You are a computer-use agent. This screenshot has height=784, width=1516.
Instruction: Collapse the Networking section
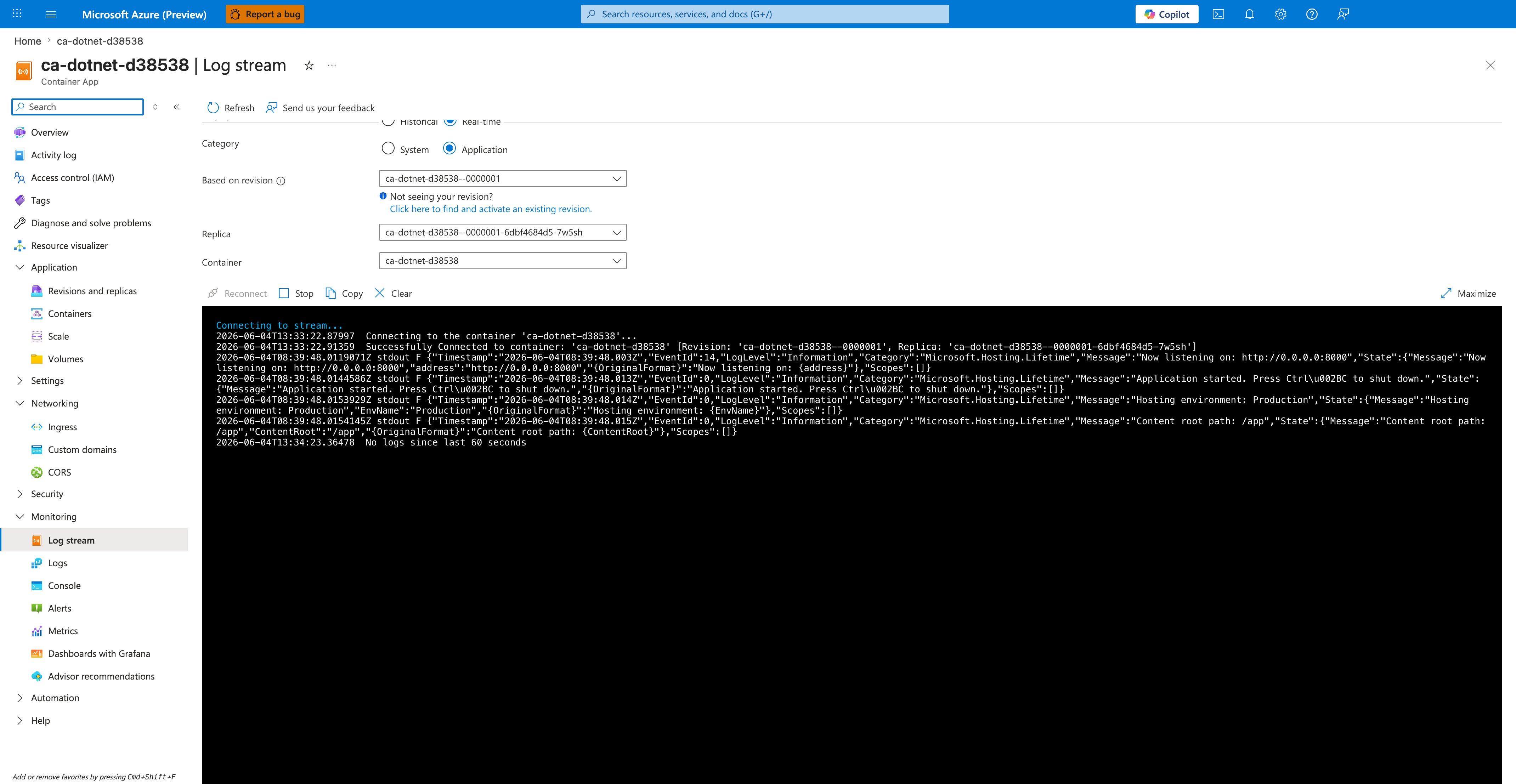(19, 403)
